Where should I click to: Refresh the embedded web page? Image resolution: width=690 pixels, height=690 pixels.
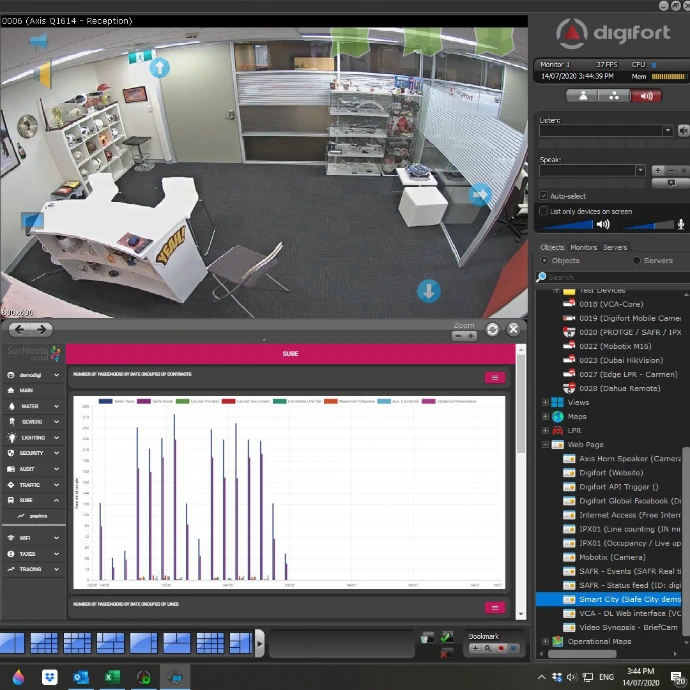(492, 330)
